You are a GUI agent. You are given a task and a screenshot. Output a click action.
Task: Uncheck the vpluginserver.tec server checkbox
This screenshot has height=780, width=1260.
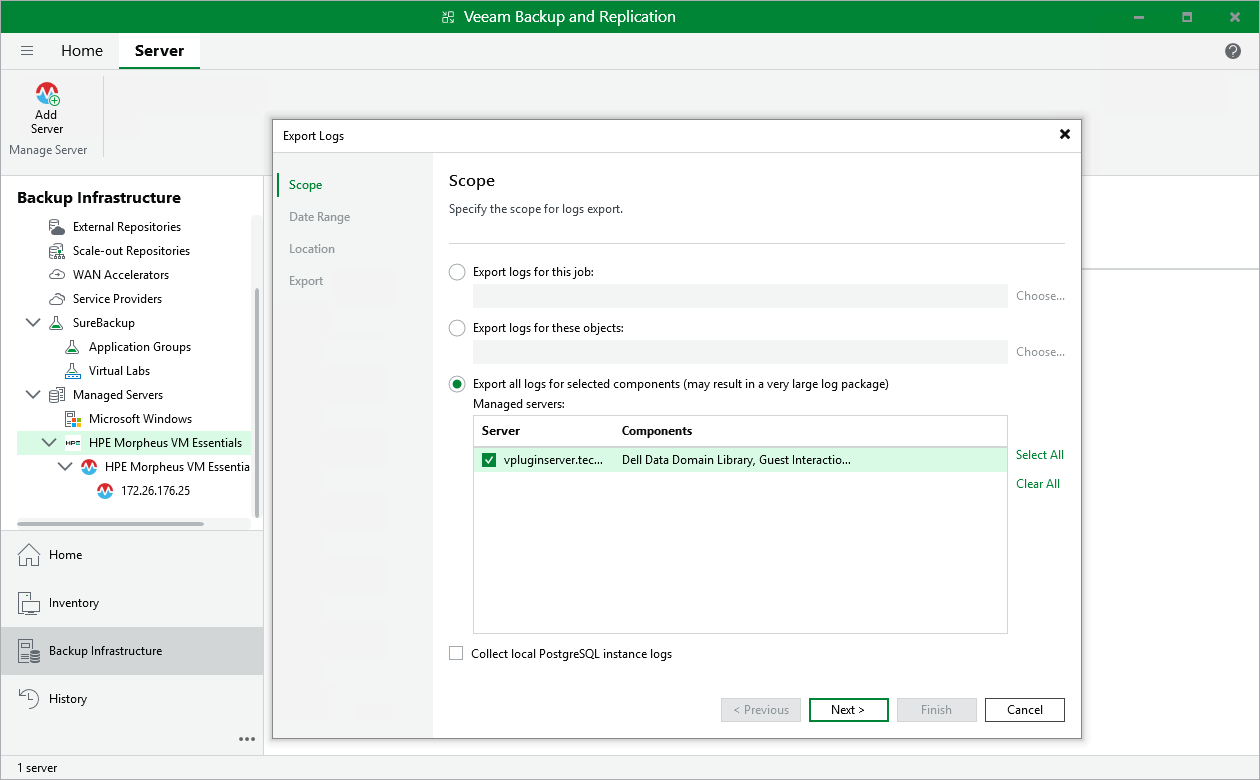click(x=489, y=459)
